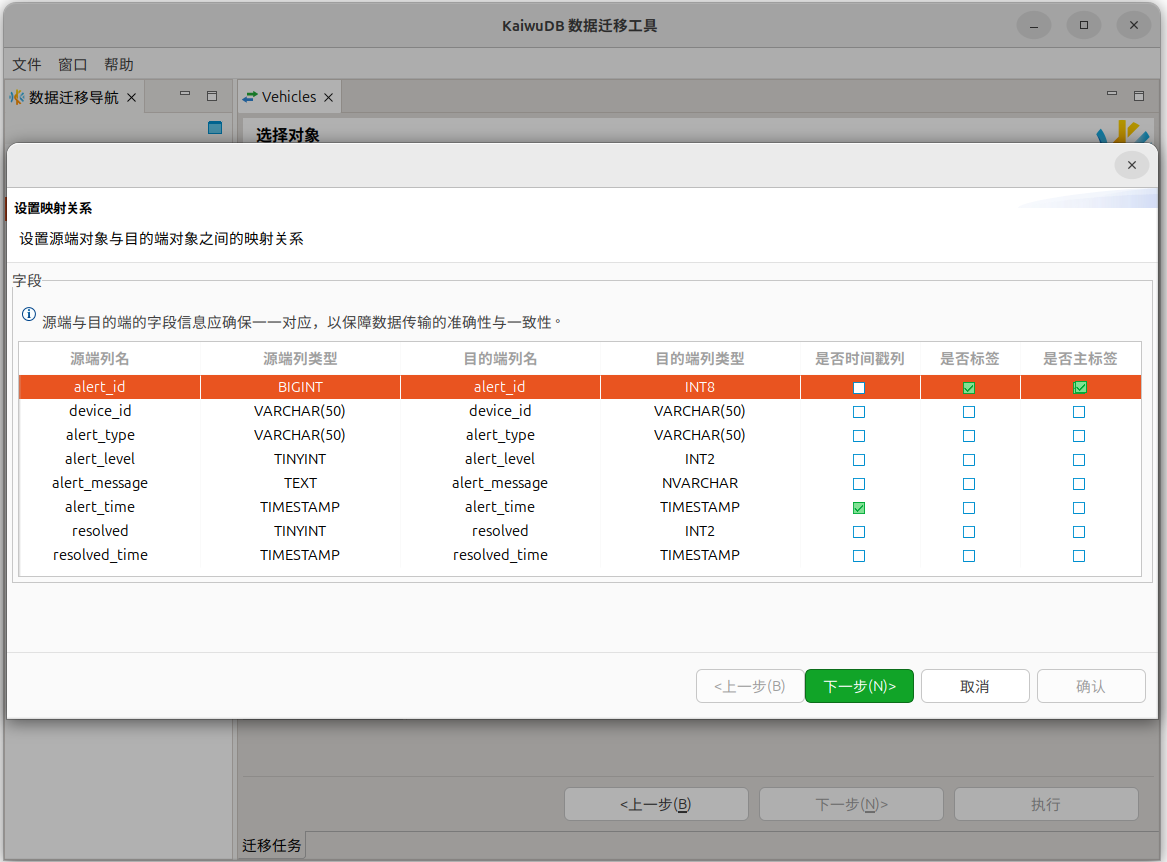Uncheck primary tag for alert_id

click(1080, 388)
